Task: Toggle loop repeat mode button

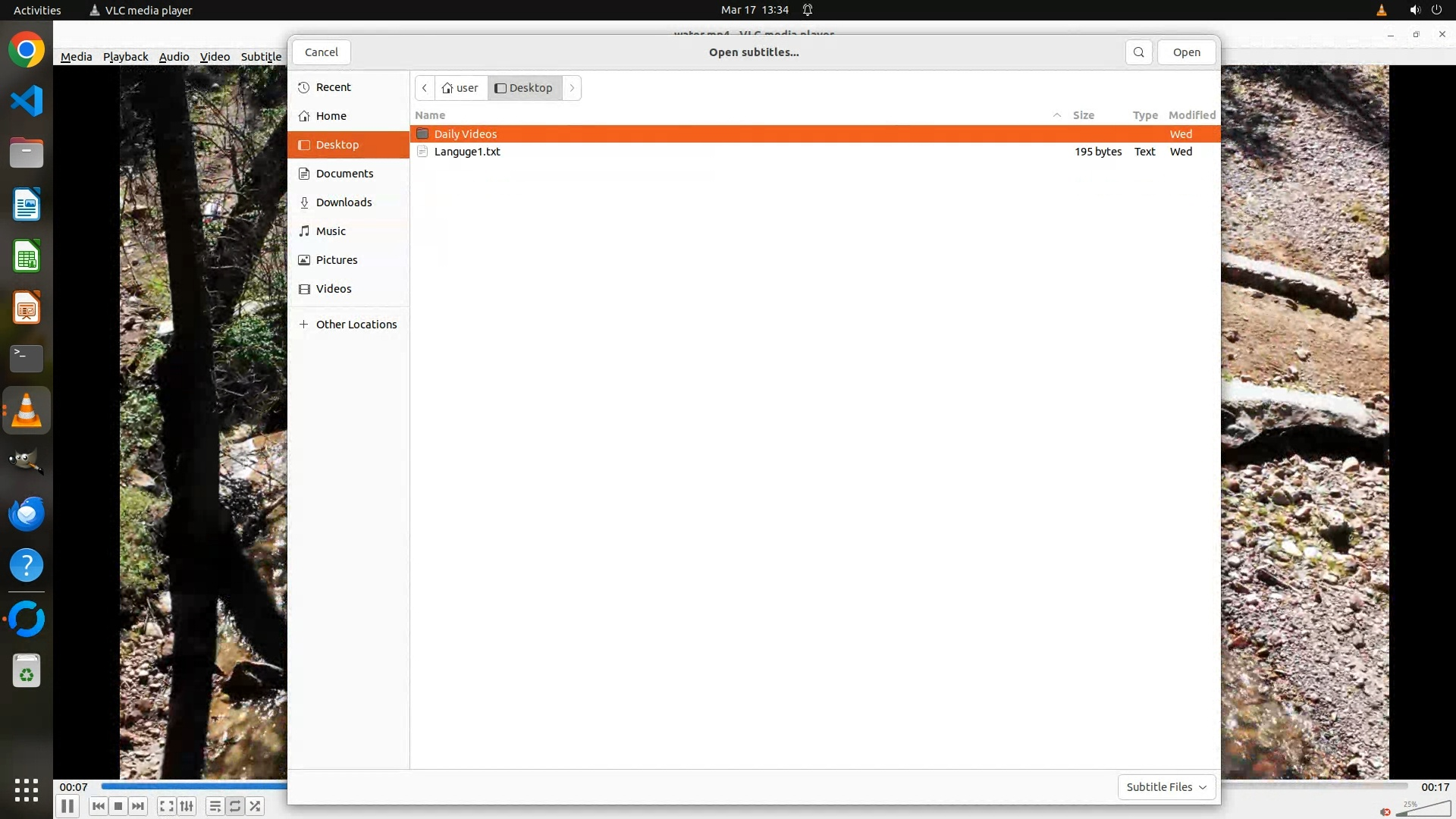Action: pos(235,806)
